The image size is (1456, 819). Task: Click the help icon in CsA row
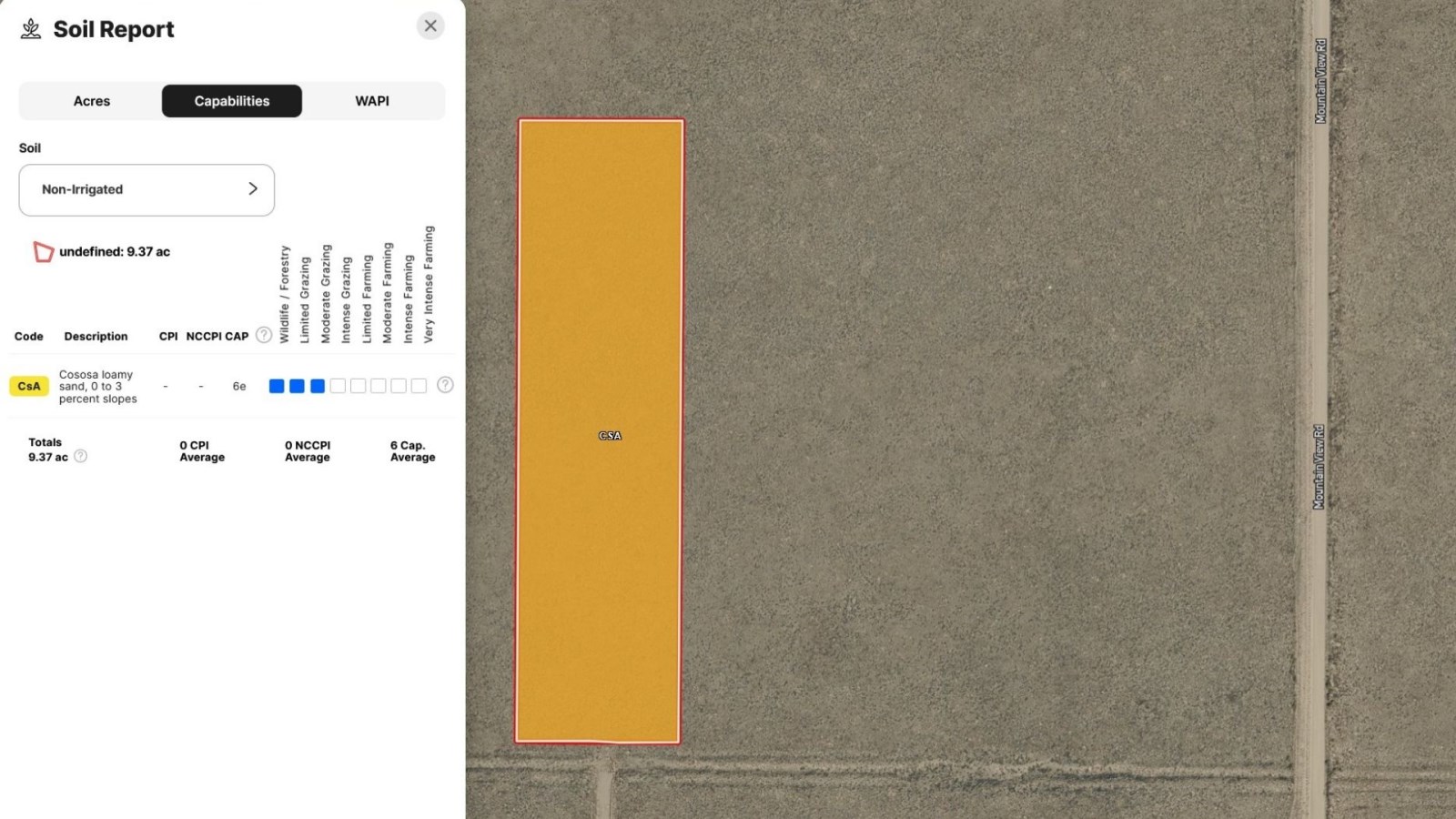(445, 385)
